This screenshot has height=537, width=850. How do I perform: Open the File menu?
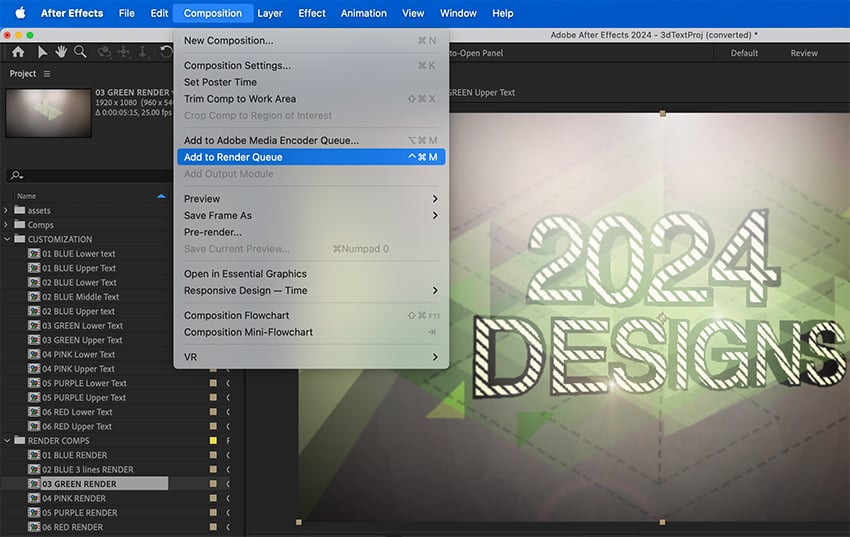tap(126, 13)
